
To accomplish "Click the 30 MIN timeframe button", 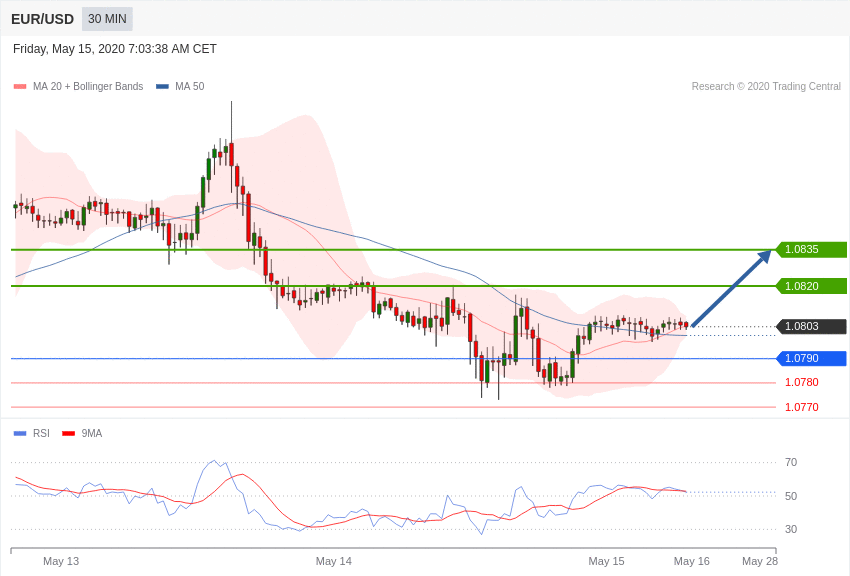I will [107, 19].
